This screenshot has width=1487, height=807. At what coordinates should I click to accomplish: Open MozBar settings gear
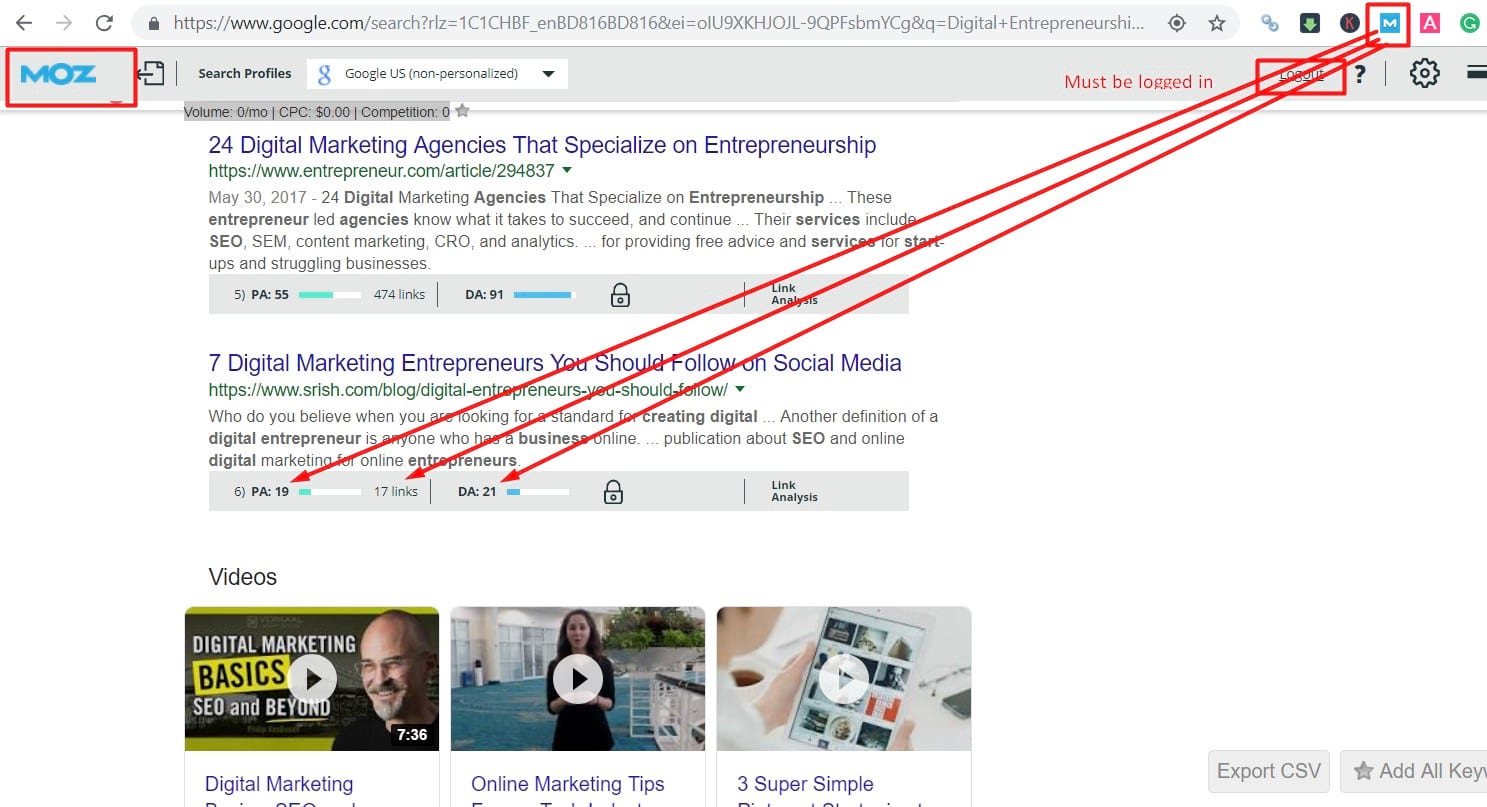coord(1424,73)
